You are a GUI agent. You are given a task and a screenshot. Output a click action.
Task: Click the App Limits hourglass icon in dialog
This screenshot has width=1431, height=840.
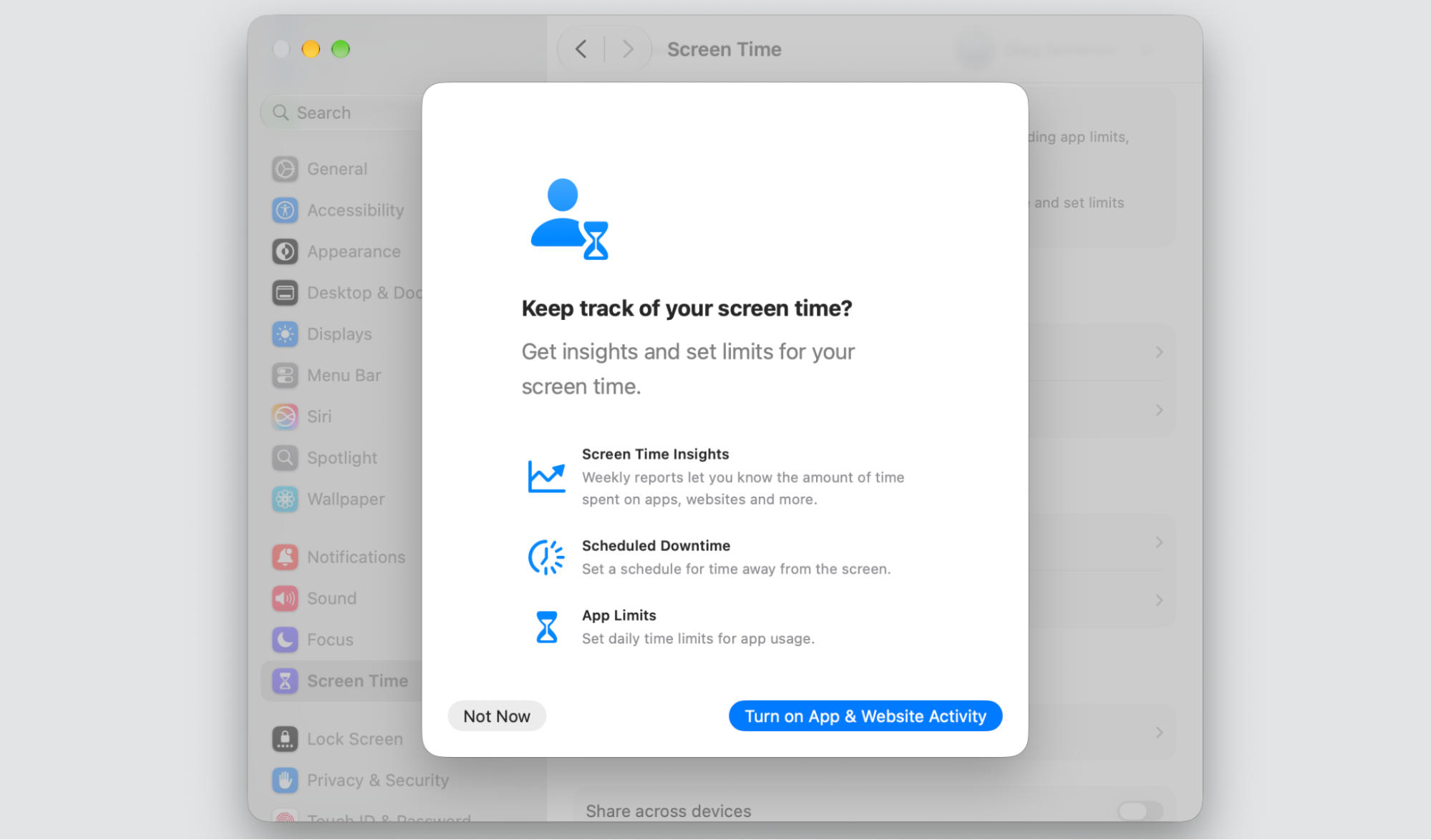point(547,627)
